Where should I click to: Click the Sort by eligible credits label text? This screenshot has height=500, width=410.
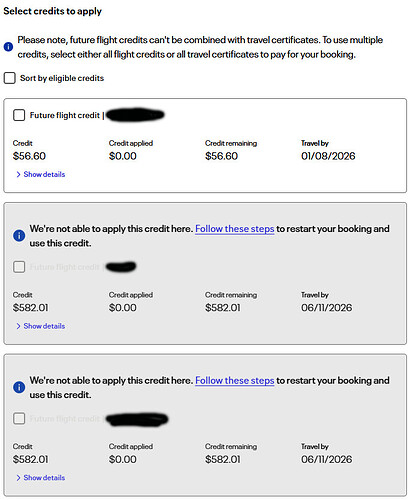tap(62, 78)
